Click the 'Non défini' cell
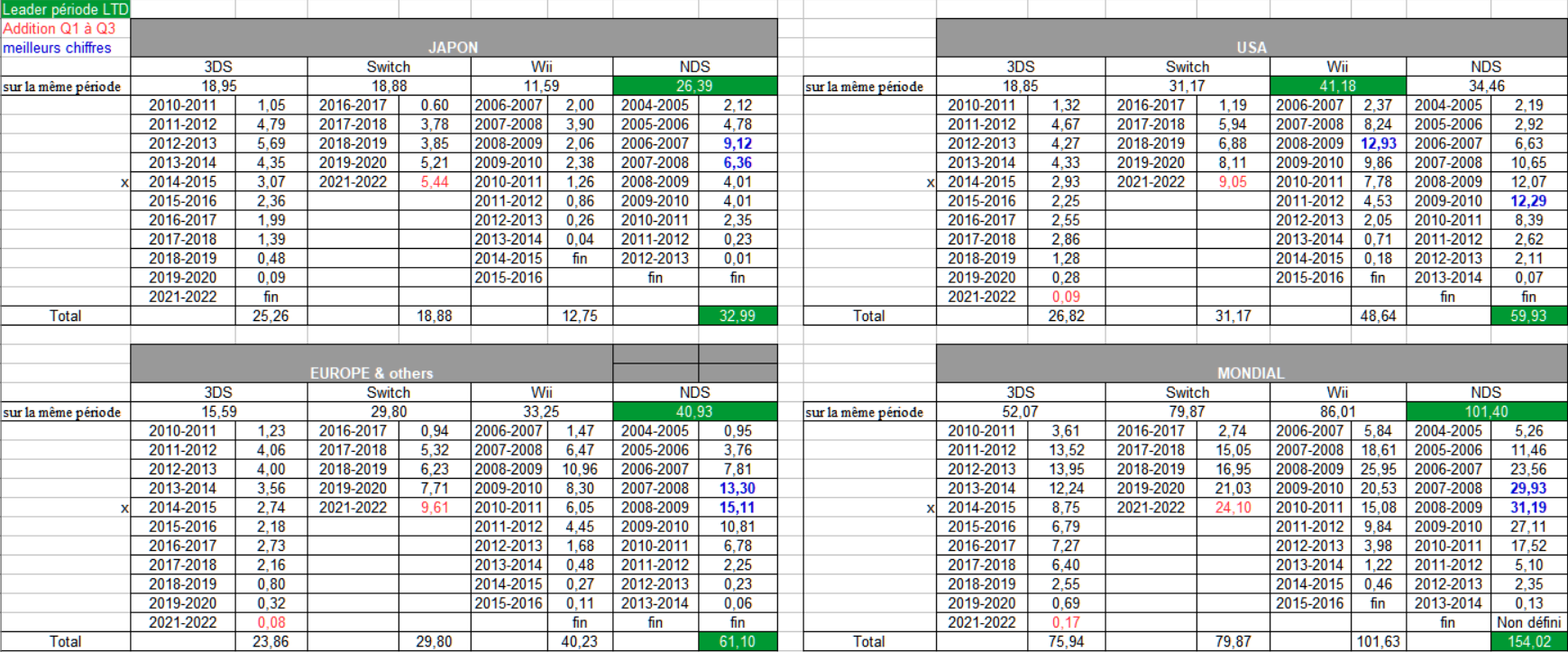1568x652 pixels. (x=1528, y=622)
